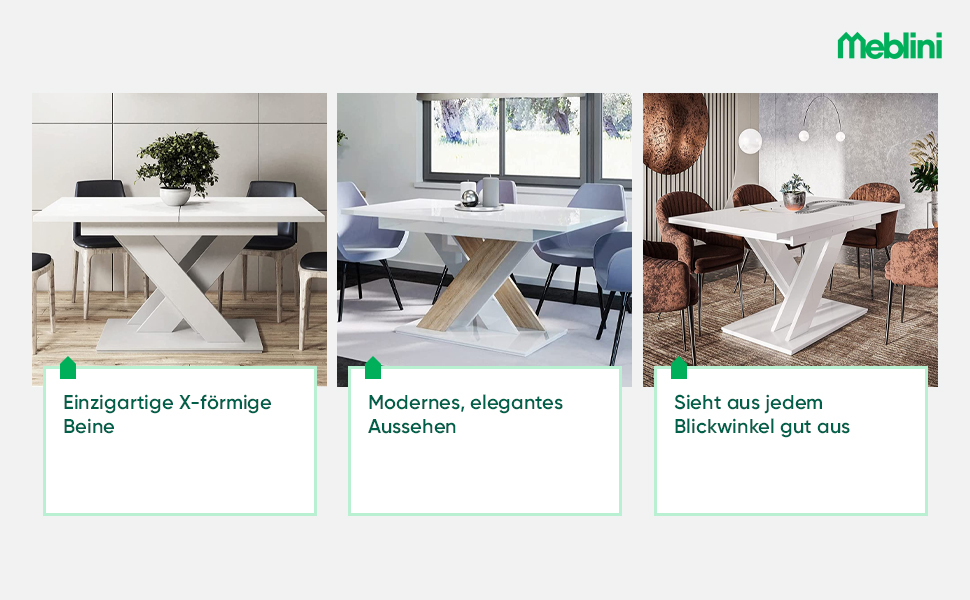Viewport: 970px width, 600px height.
Task: Click green marker above Modernes Aussehen card
Action: click(373, 367)
